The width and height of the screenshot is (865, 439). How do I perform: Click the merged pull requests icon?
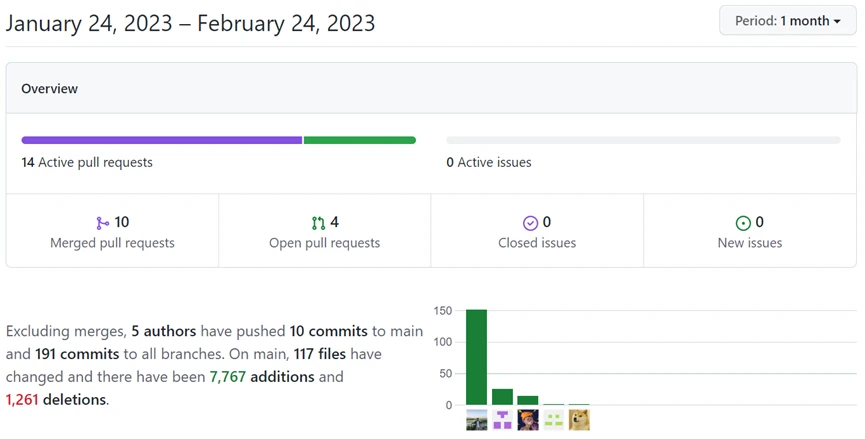[102, 223]
